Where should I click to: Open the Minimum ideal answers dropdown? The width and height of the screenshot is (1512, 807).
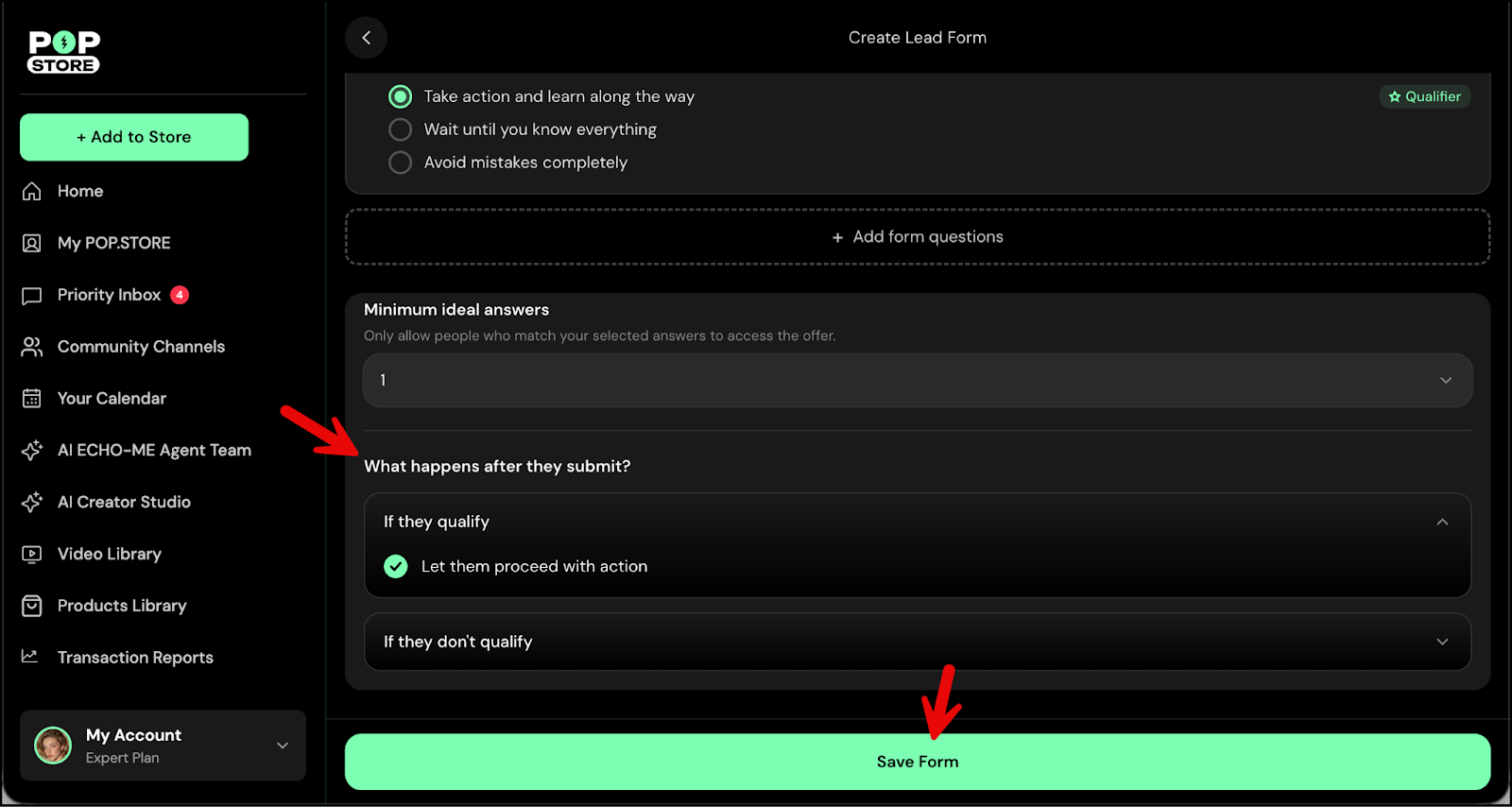pos(917,380)
